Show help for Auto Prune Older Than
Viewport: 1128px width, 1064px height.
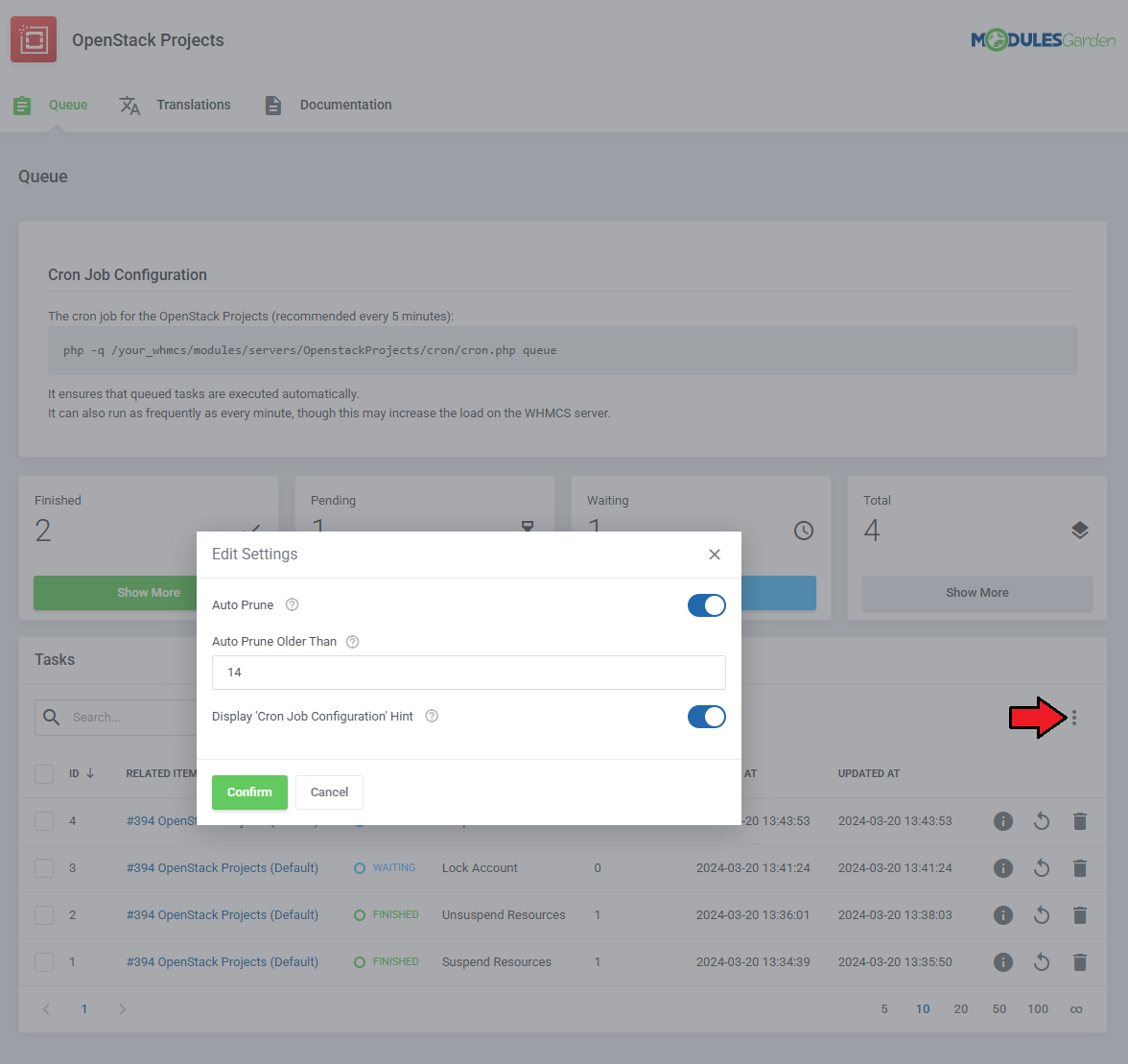coord(353,642)
